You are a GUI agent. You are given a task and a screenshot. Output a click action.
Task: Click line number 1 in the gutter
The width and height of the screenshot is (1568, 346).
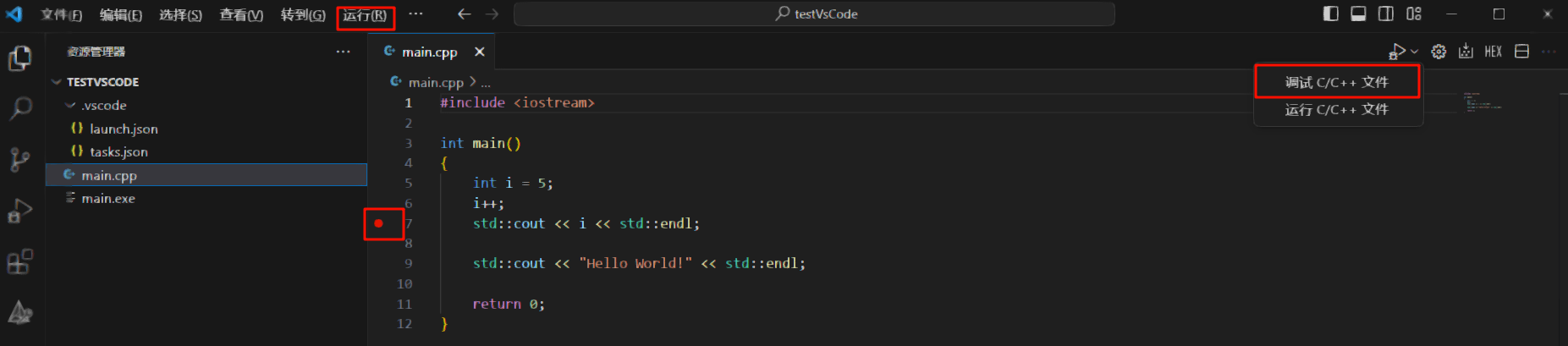click(x=408, y=102)
